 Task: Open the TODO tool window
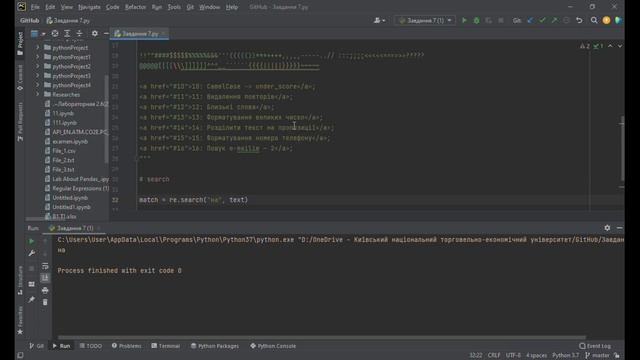tap(91, 346)
